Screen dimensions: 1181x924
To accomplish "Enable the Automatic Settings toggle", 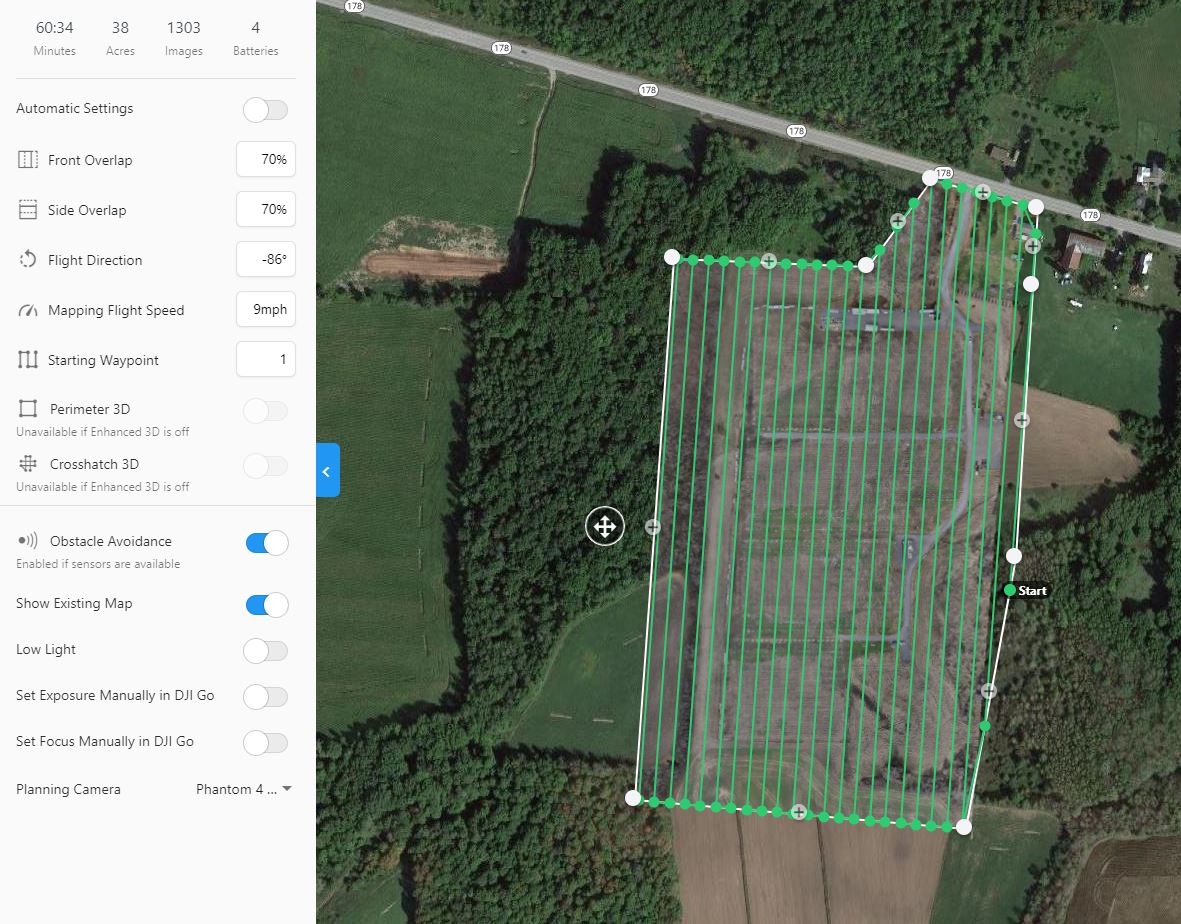I will 266,110.
